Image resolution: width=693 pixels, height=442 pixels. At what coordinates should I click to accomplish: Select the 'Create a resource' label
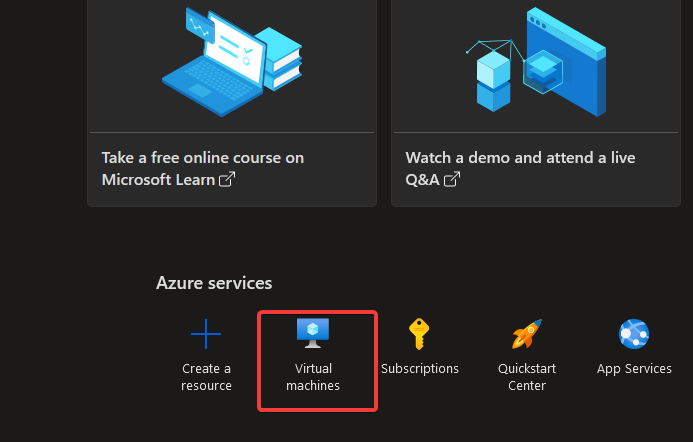click(x=206, y=377)
